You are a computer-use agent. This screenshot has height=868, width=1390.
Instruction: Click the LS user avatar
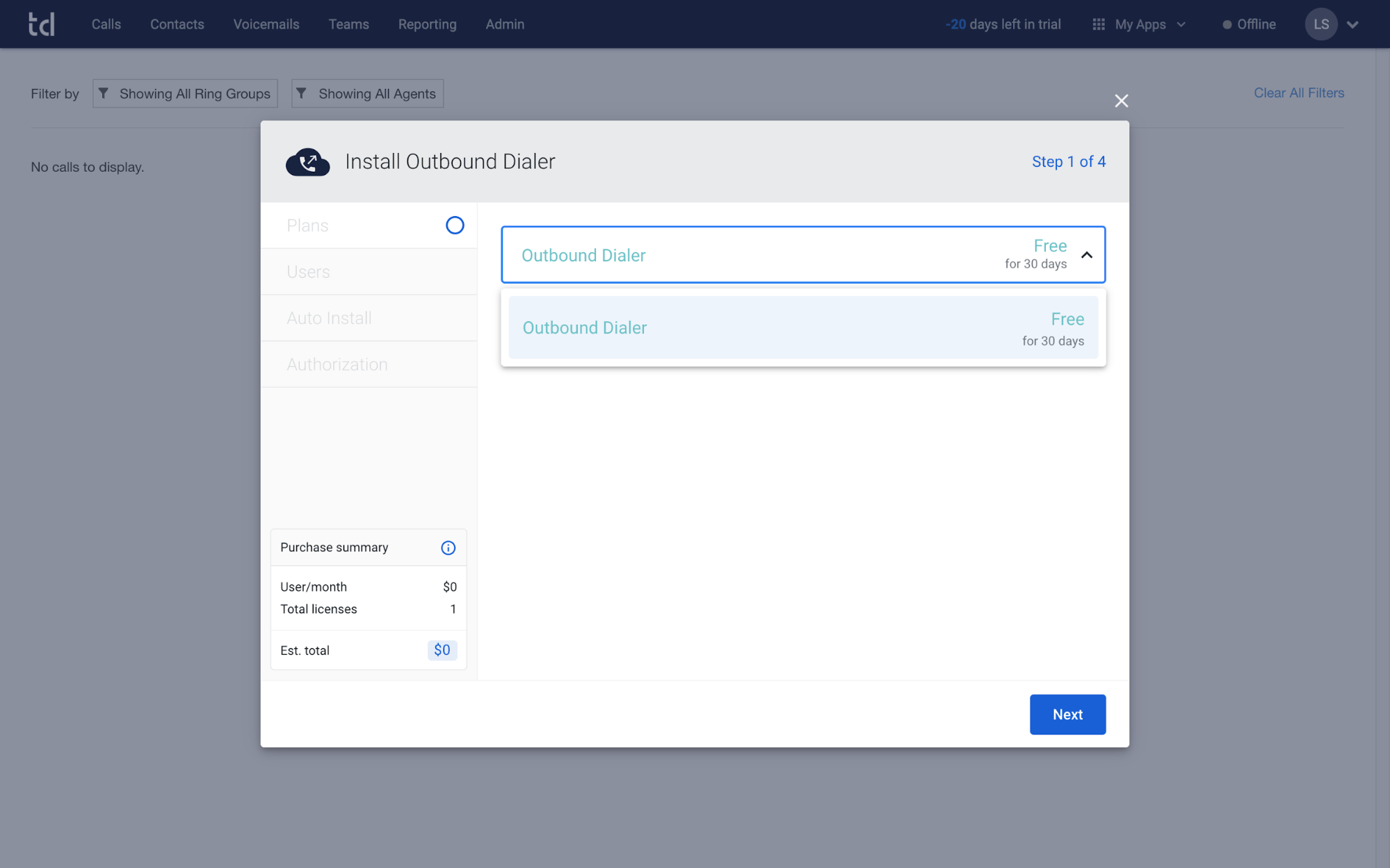(1321, 24)
